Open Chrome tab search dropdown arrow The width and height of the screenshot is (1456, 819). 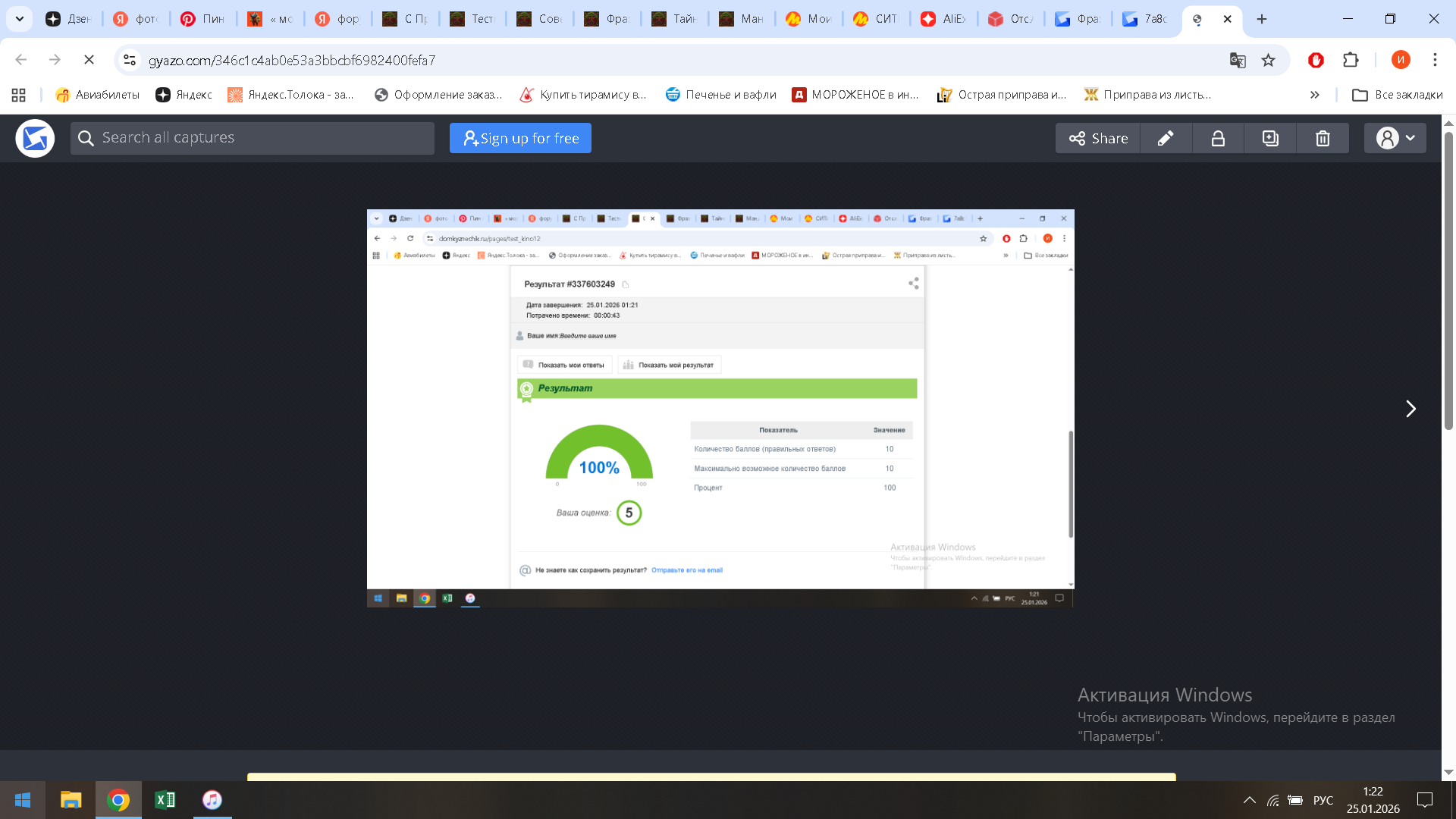(x=19, y=18)
